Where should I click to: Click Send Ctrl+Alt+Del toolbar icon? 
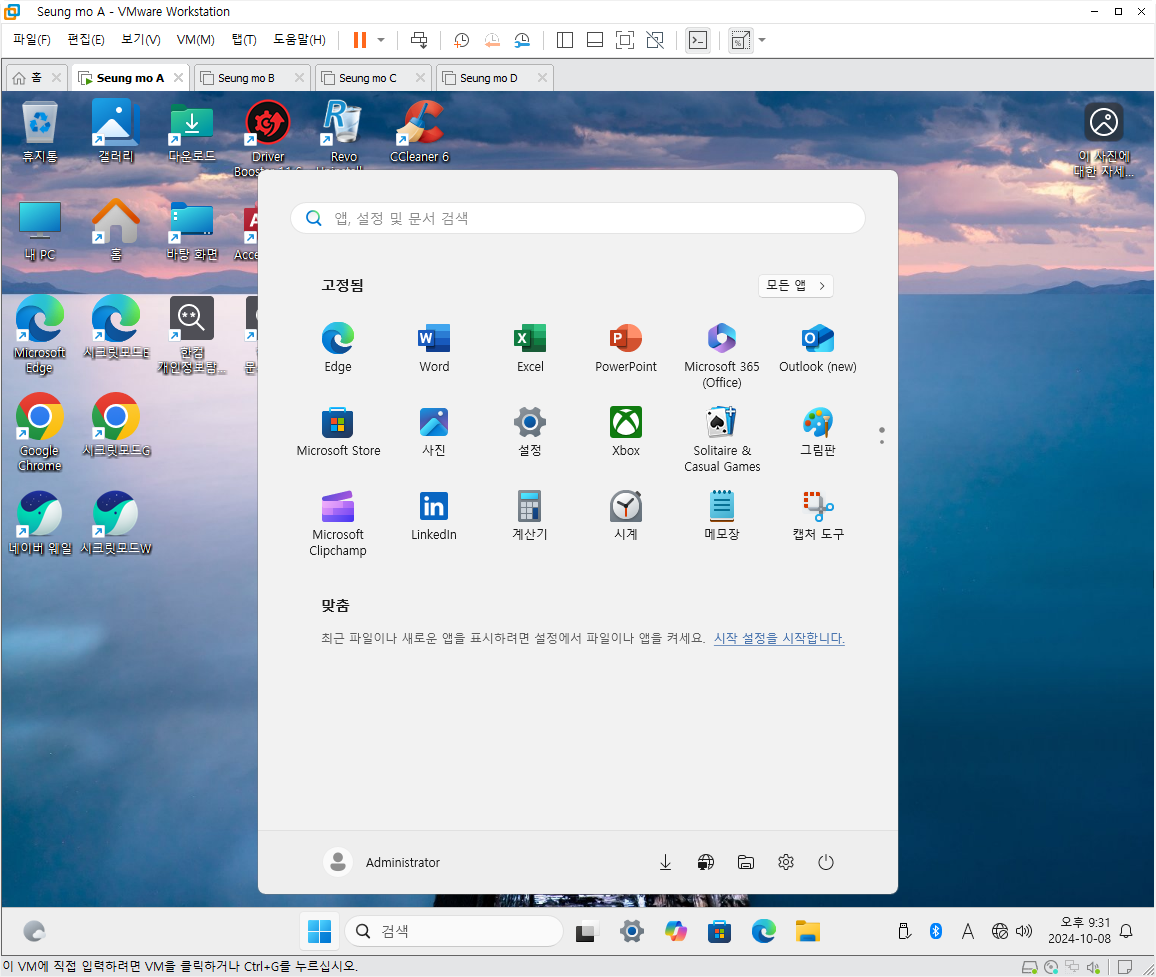pyautogui.click(x=419, y=40)
